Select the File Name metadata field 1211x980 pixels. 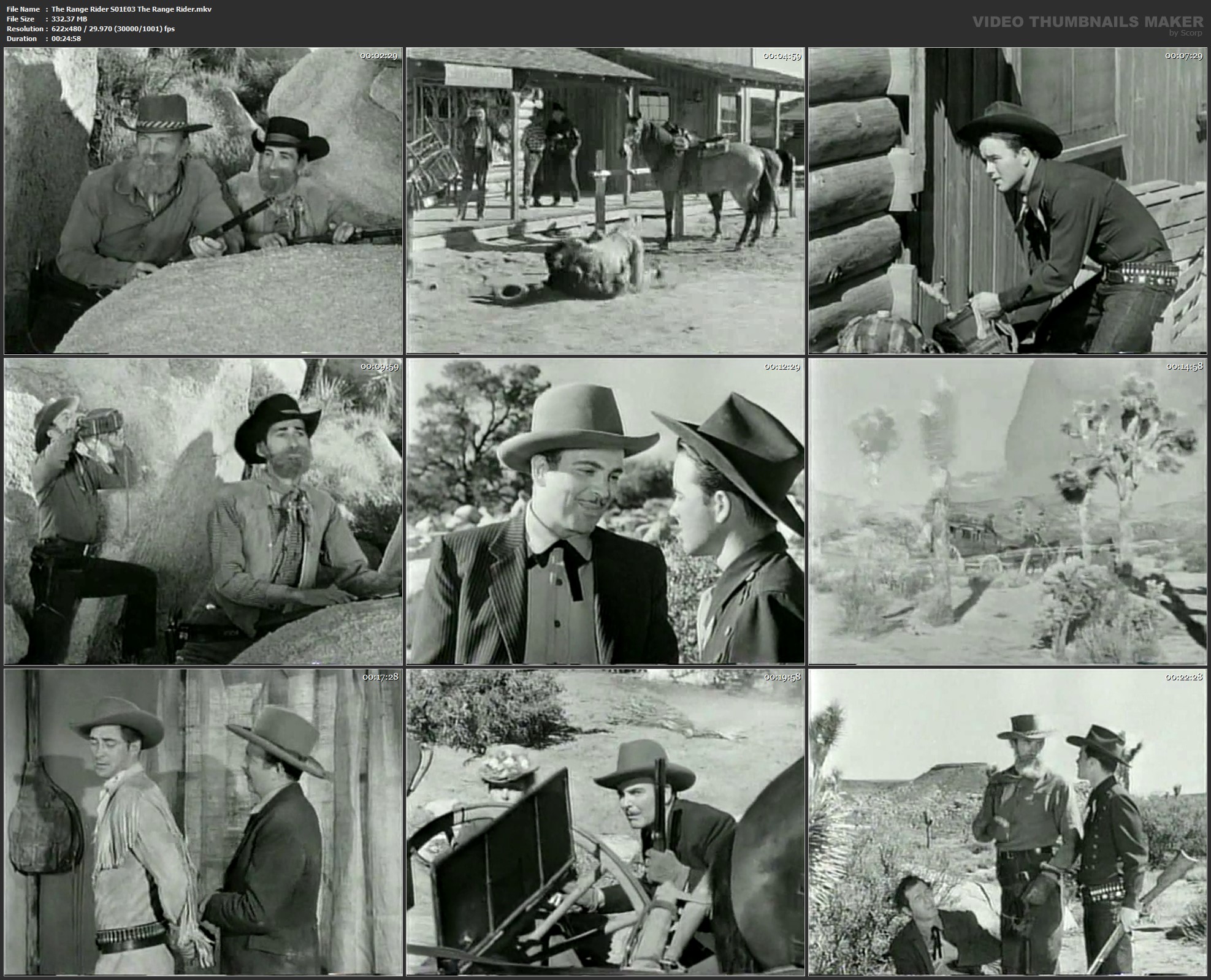pos(23,9)
